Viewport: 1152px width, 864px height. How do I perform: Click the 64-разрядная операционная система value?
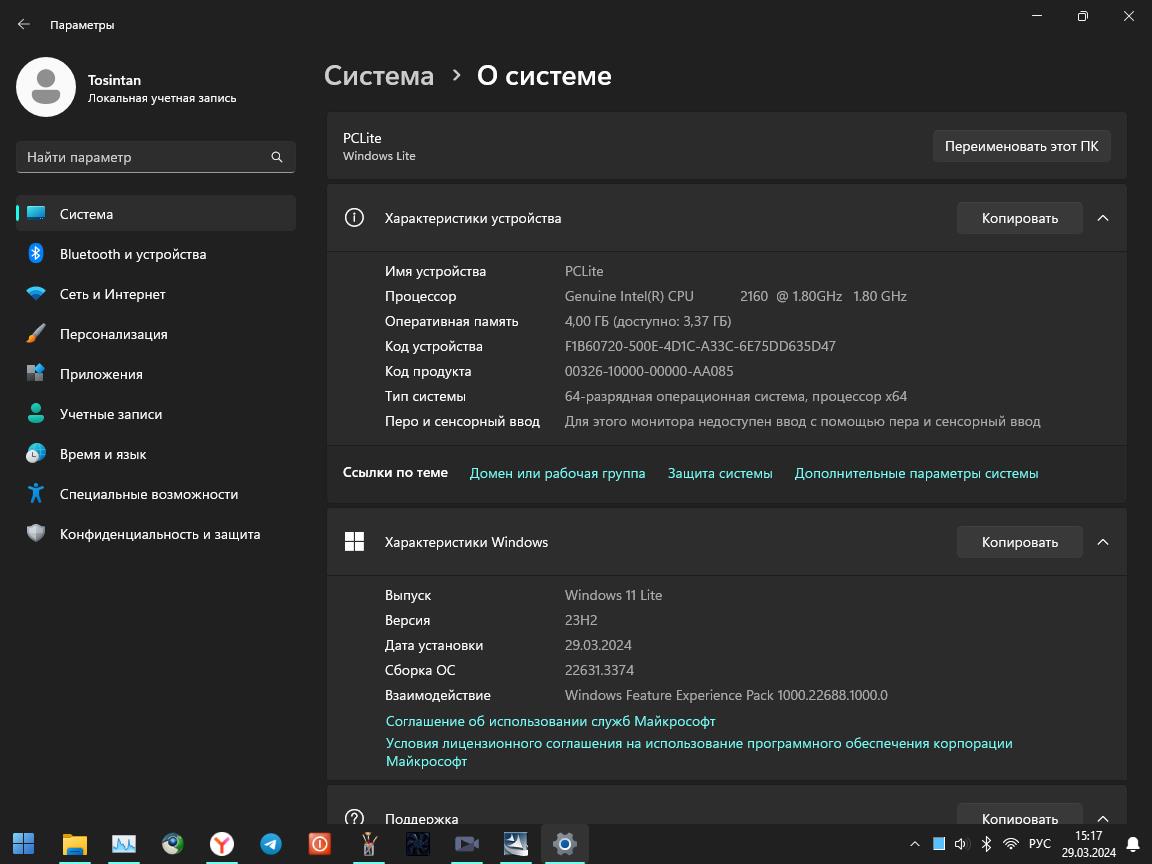pos(735,396)
